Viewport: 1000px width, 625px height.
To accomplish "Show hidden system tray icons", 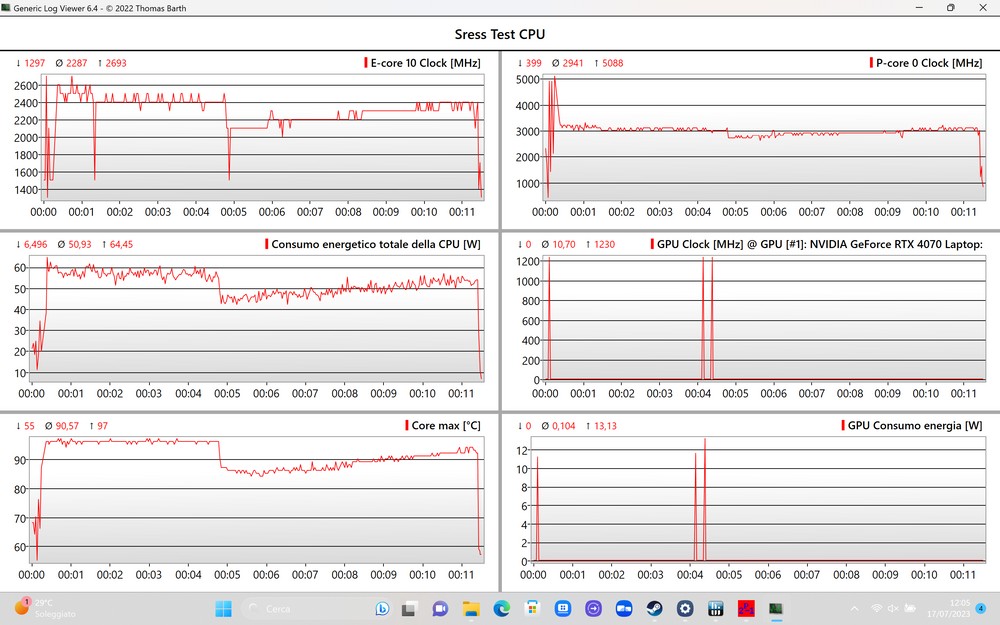I will [x=853, y=608].
